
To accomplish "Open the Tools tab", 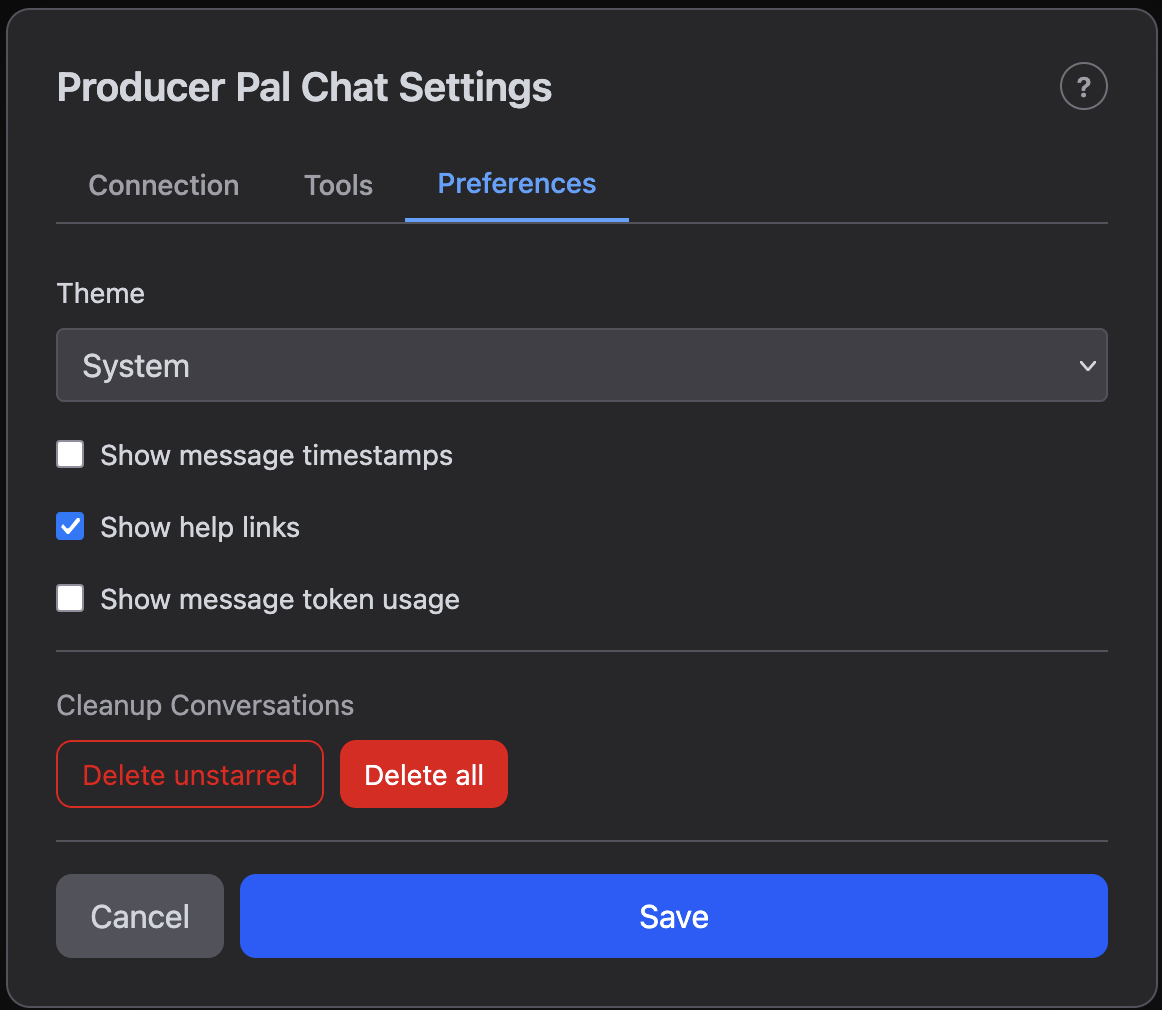I will 338,185.
